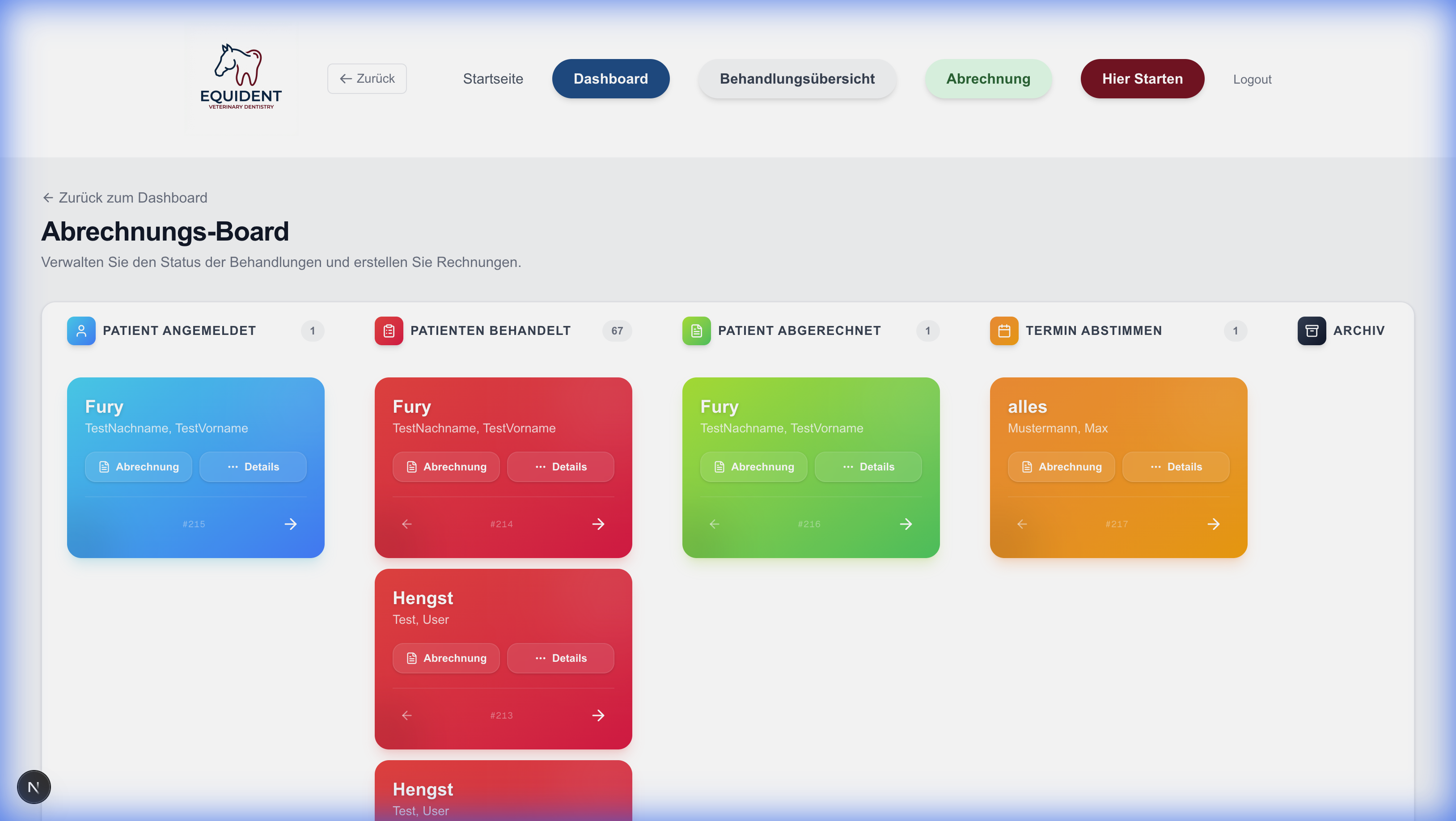Viewport: 1456px width, 821px height.
Task: Open the Next.js dev tools badge
Action: click(34, 787)
